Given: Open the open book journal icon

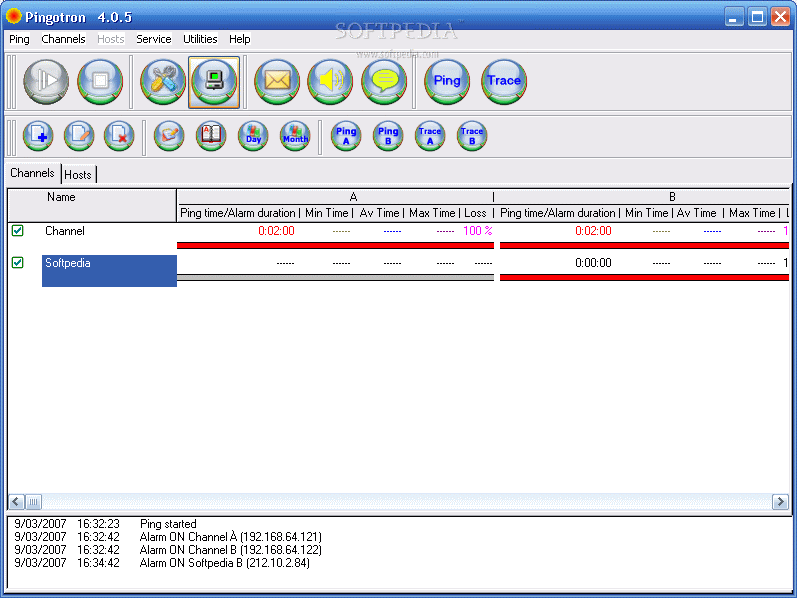Looking at the screenshot, I should click(x=211, y=136).
